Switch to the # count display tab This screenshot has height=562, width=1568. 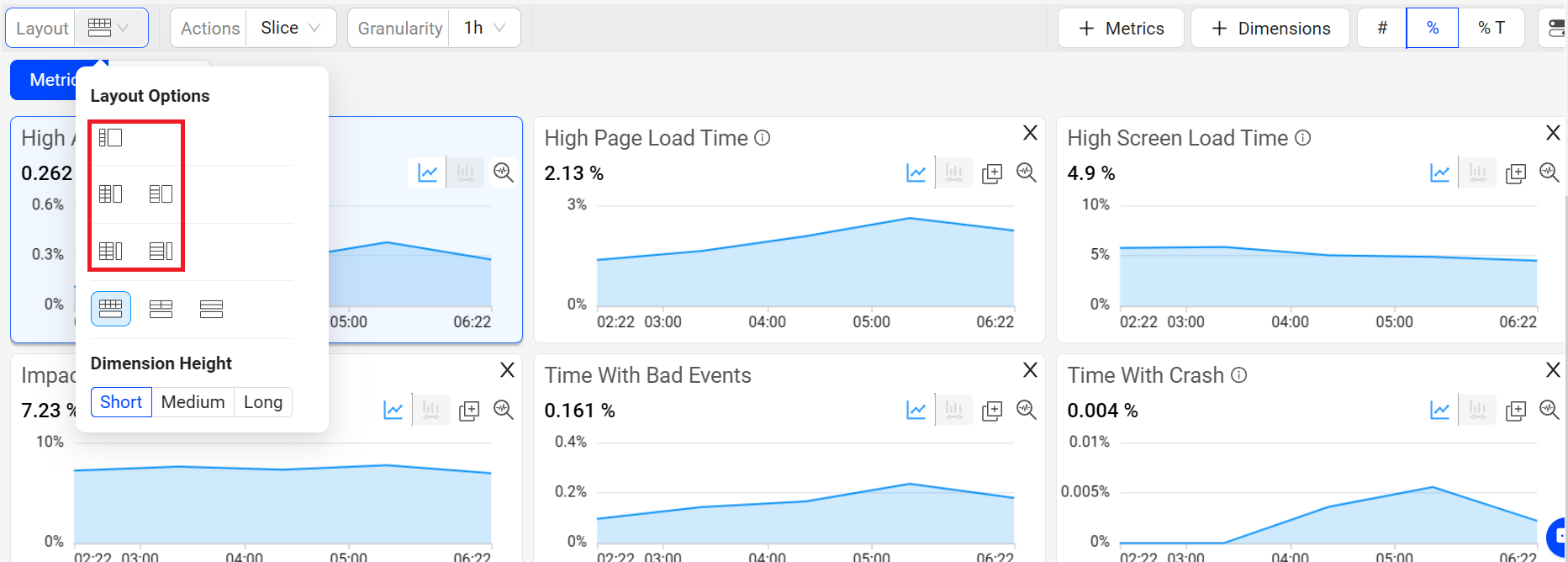(x=1382, y=29)
